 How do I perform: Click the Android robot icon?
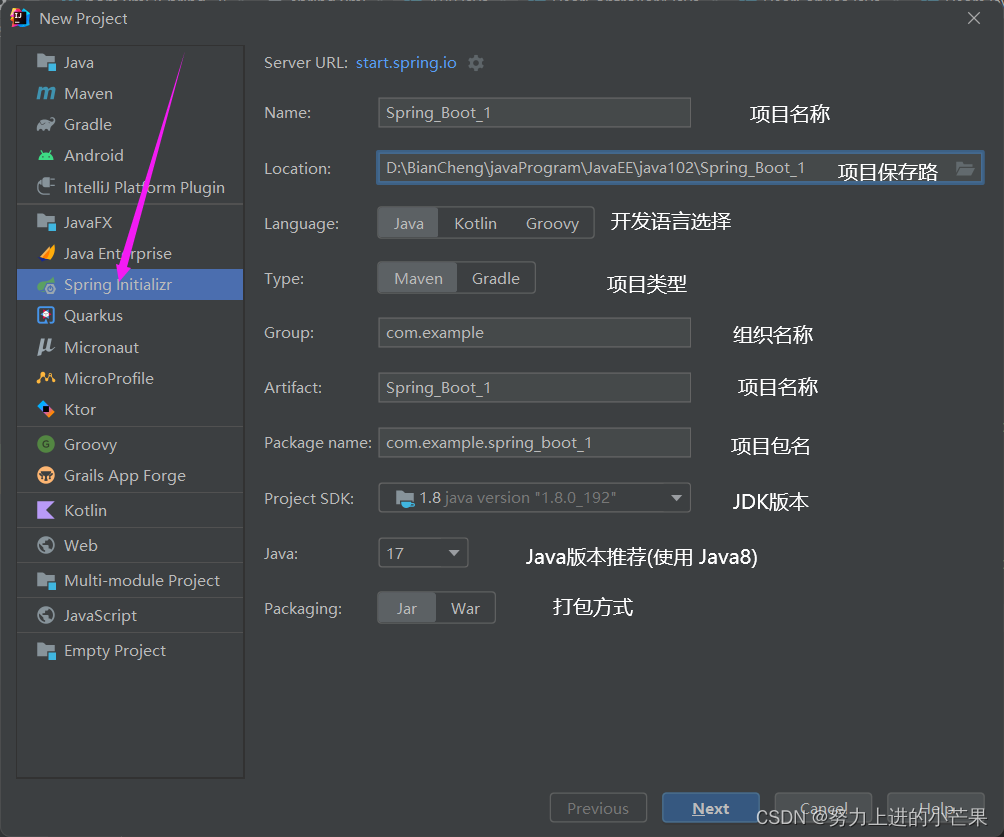[x=46, y=155]
